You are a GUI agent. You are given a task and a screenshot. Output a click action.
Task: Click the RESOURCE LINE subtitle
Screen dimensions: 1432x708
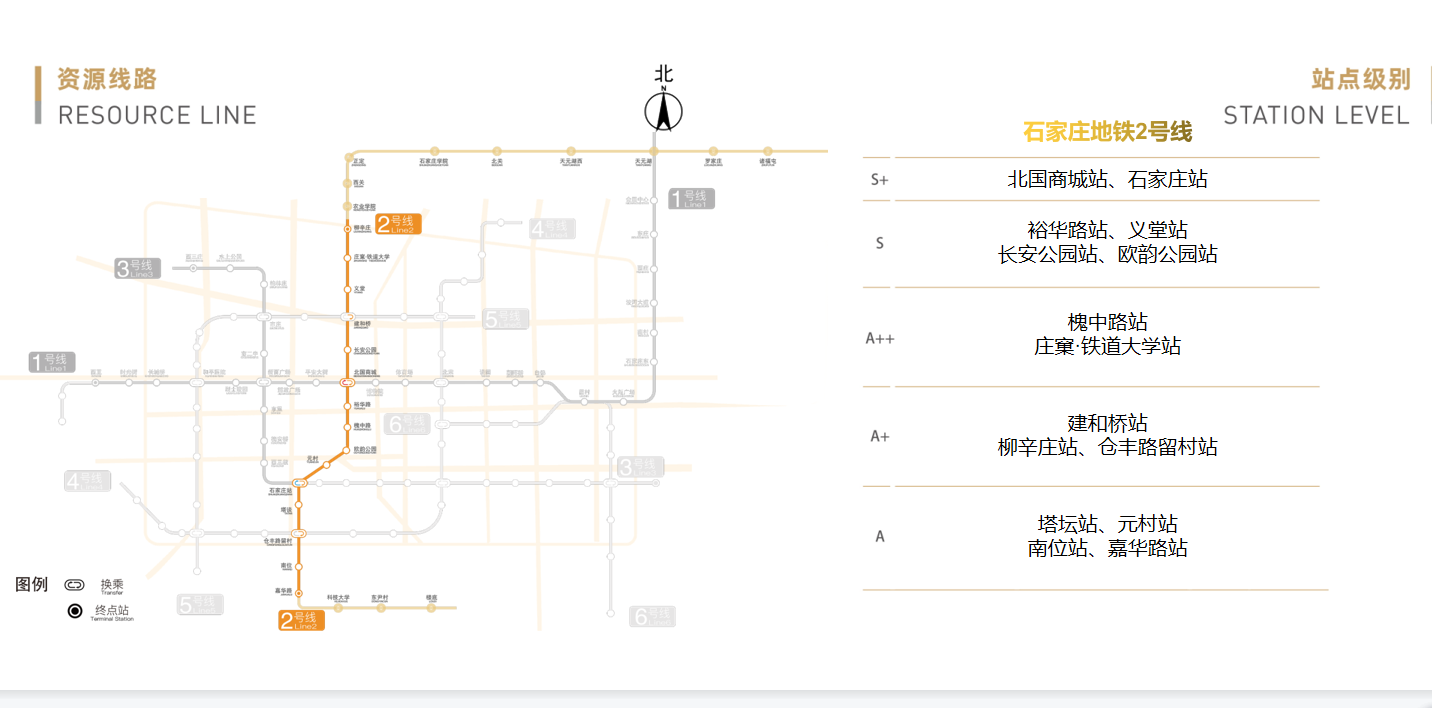click(x=157, y=115)
